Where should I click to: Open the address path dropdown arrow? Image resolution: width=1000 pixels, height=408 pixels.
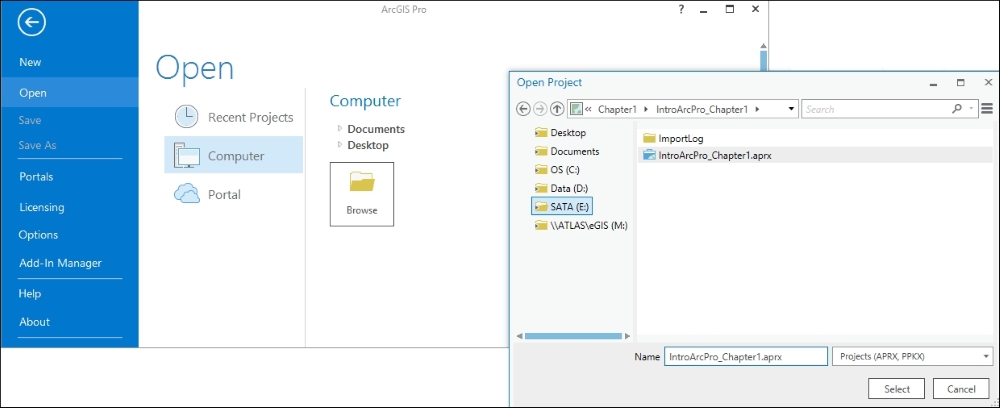point(791,109)
